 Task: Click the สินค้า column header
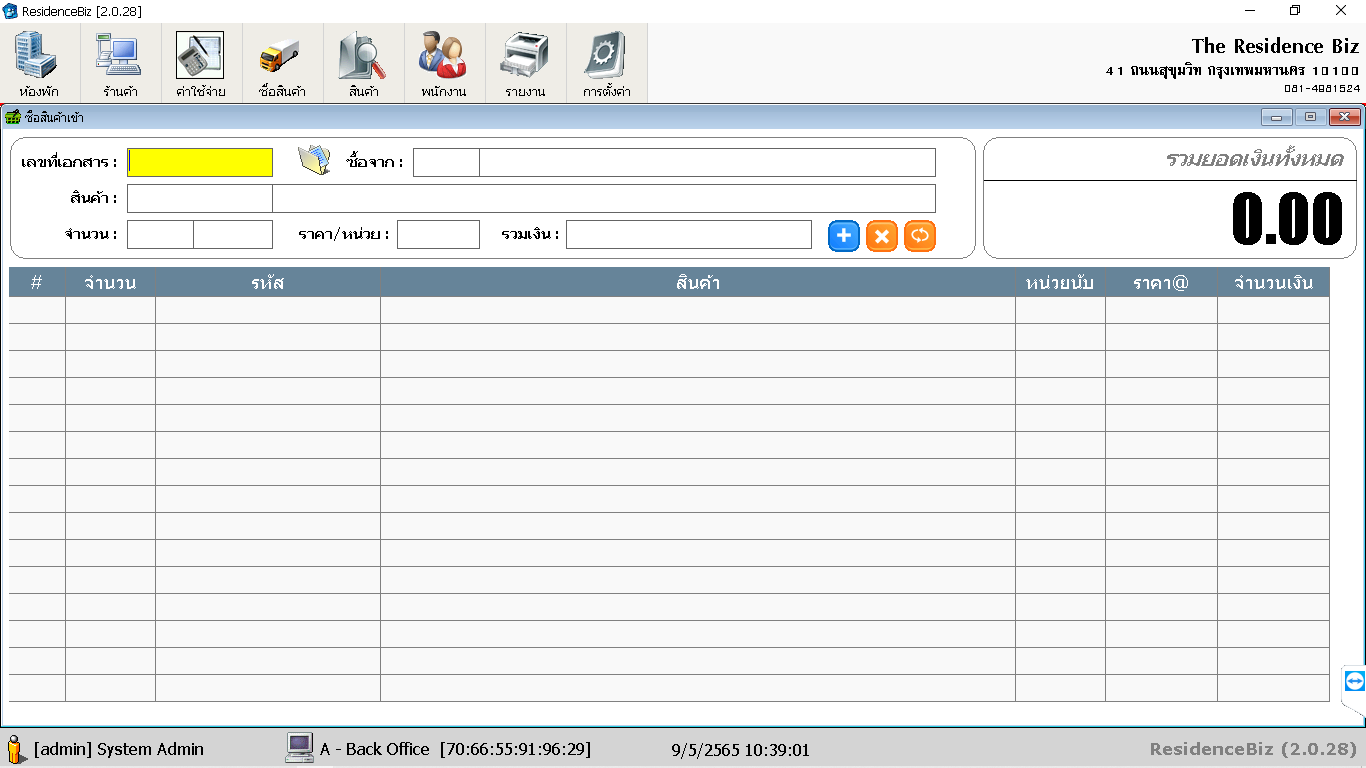tap(698, 283)
